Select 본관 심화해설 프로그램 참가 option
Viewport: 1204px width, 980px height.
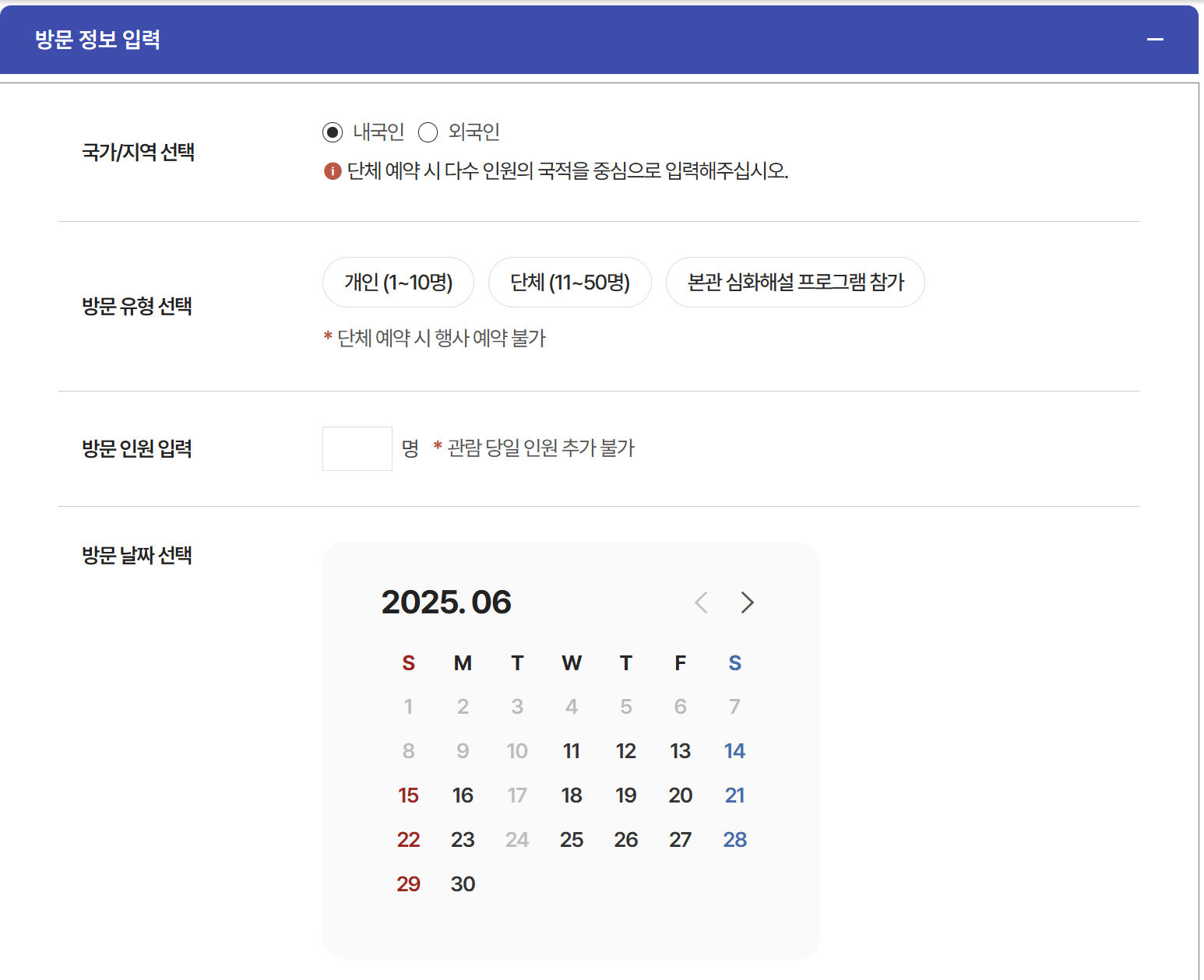coord(794,282)
